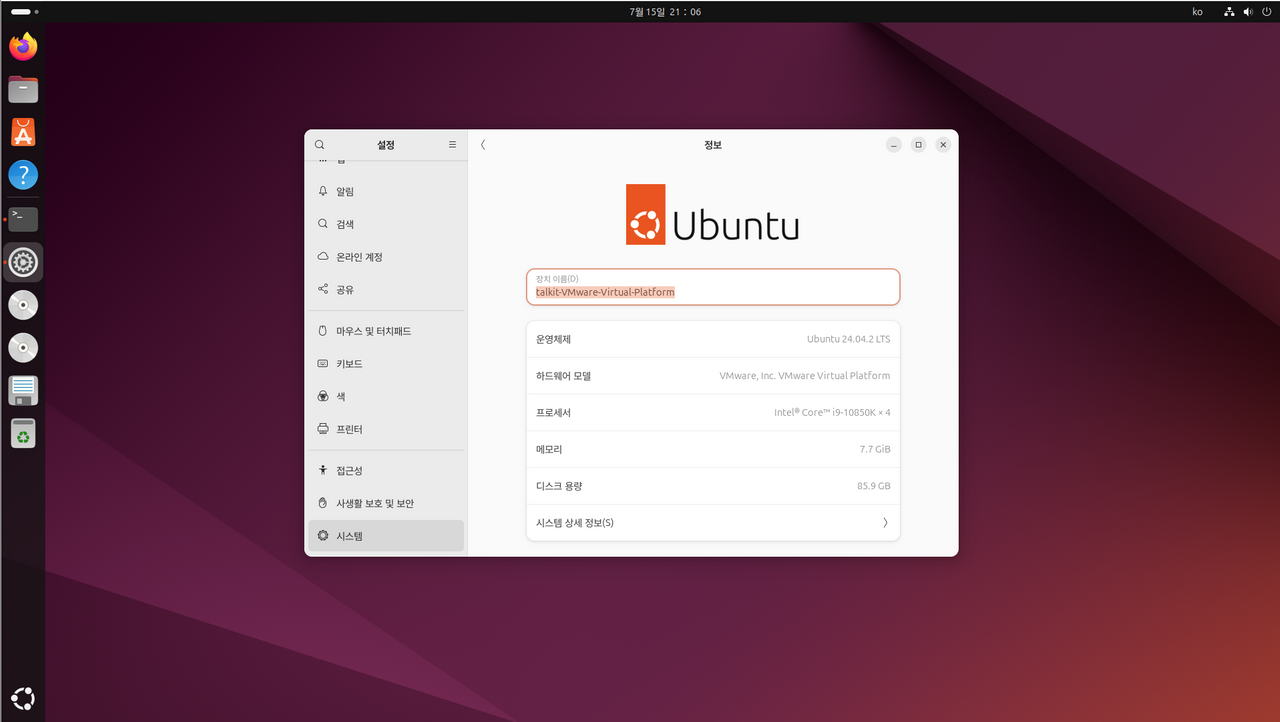1280x722 pixels.
Task: Open the 알림 settings section
Action: click(386, 191)
